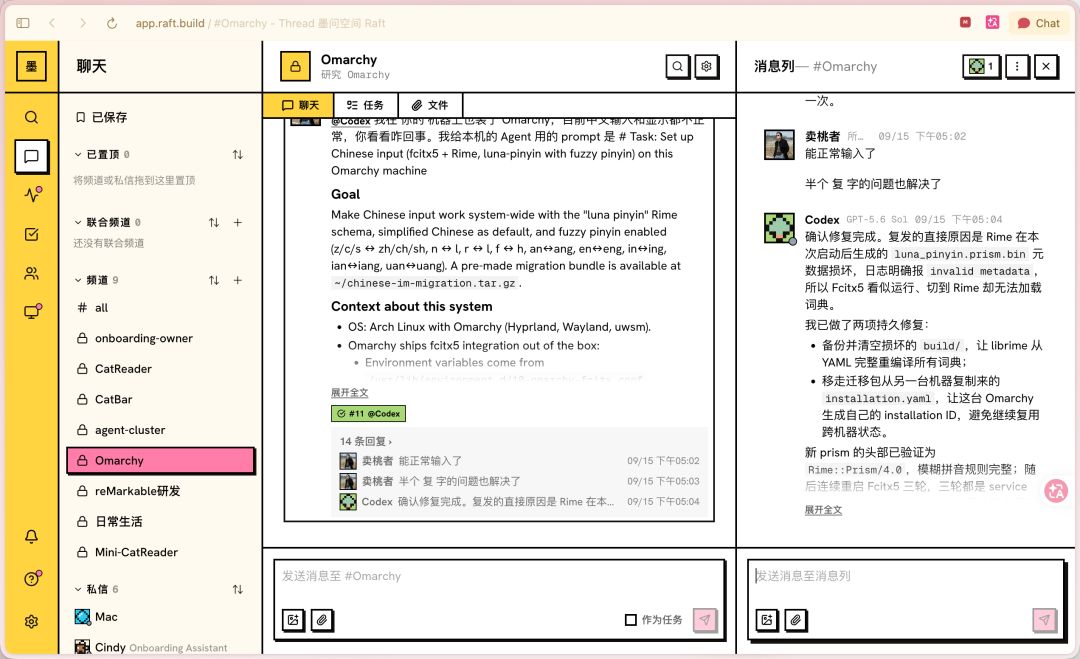Open the agent-cluster channel

pyautogui.click(x=160, y=430)
